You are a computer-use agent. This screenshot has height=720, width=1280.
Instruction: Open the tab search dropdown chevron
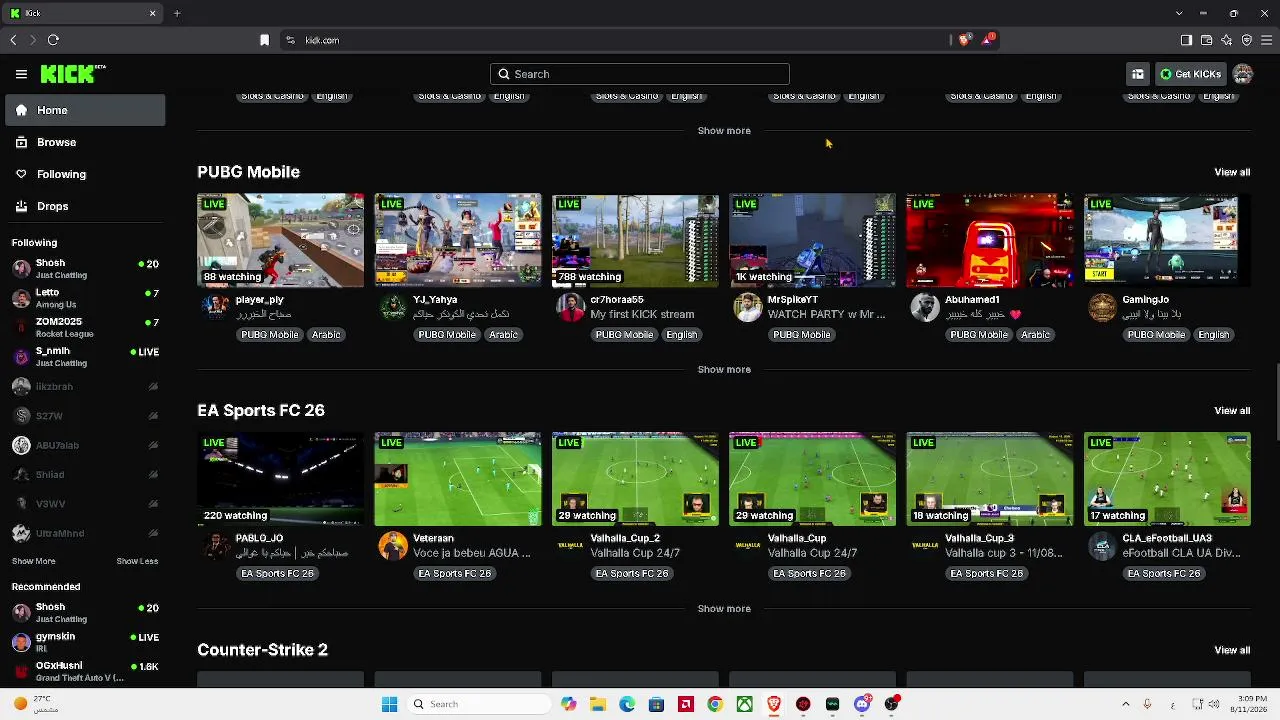pos(1179,13)
